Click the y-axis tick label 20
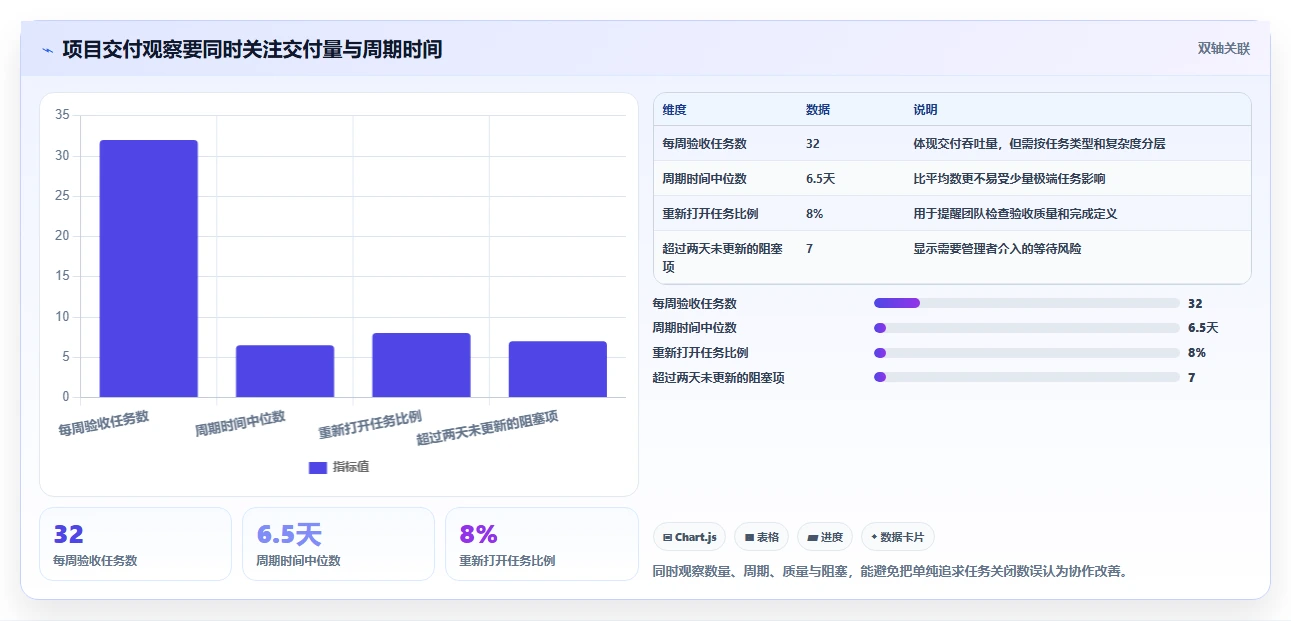Screen dimensions: 1291x621 point(62,236)
